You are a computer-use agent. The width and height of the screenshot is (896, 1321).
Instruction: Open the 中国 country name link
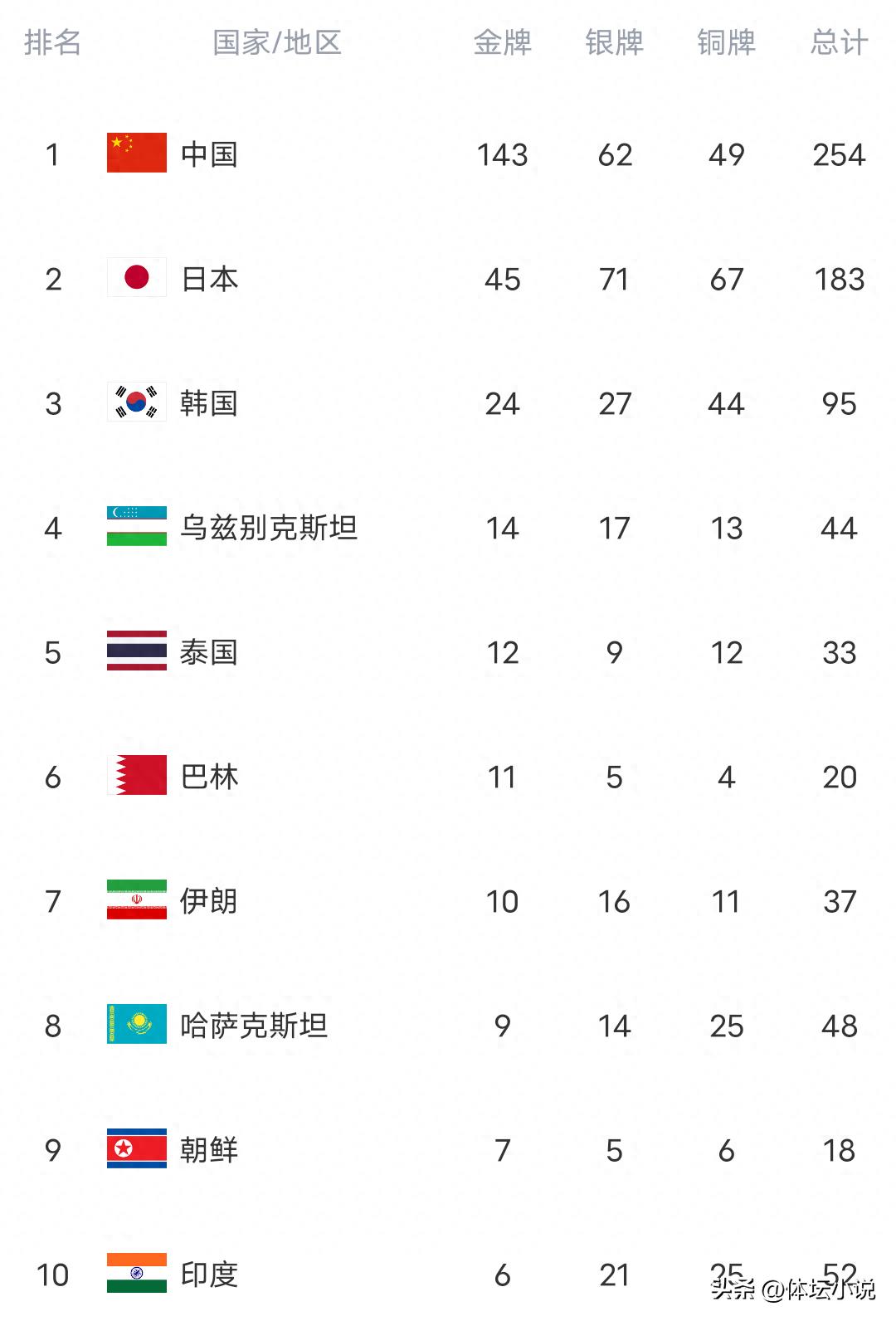[209, 154]
